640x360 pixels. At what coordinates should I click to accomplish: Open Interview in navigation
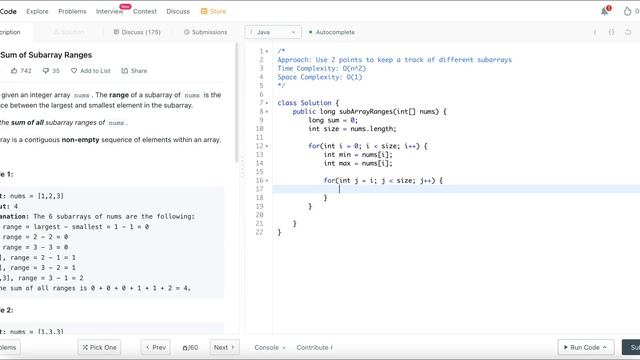(x=109, y=11)
